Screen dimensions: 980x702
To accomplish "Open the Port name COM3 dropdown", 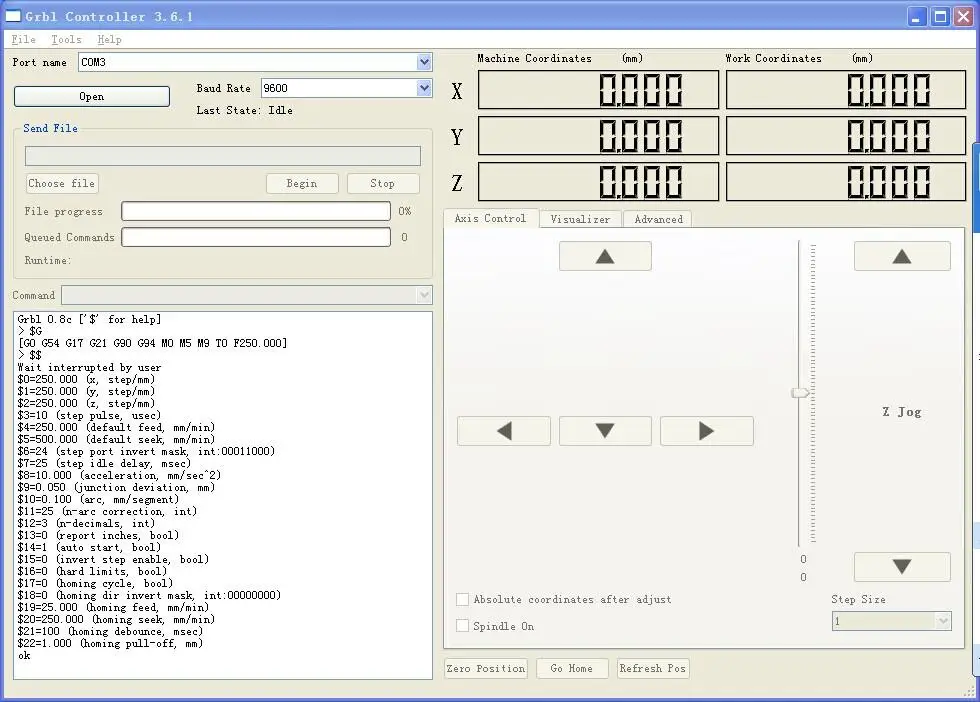I will (x=424, y=62).
